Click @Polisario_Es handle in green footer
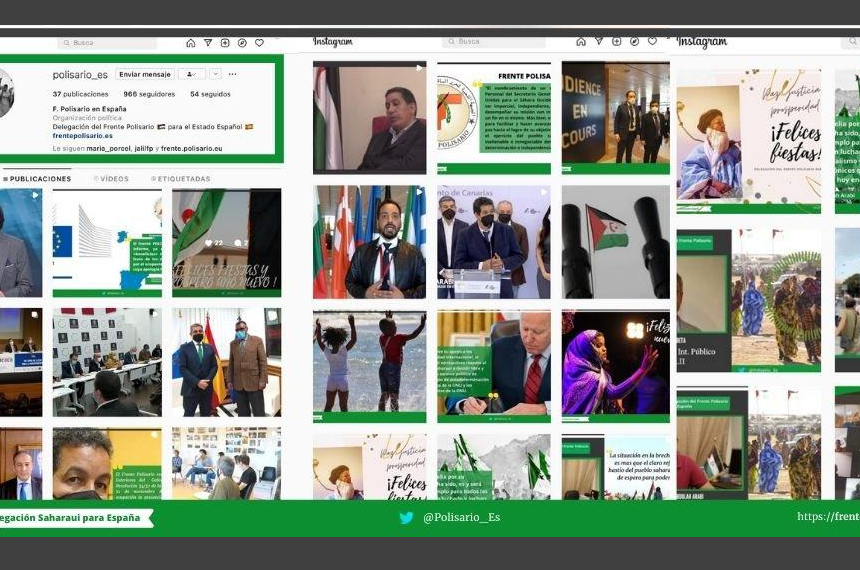 pos(461,517)
